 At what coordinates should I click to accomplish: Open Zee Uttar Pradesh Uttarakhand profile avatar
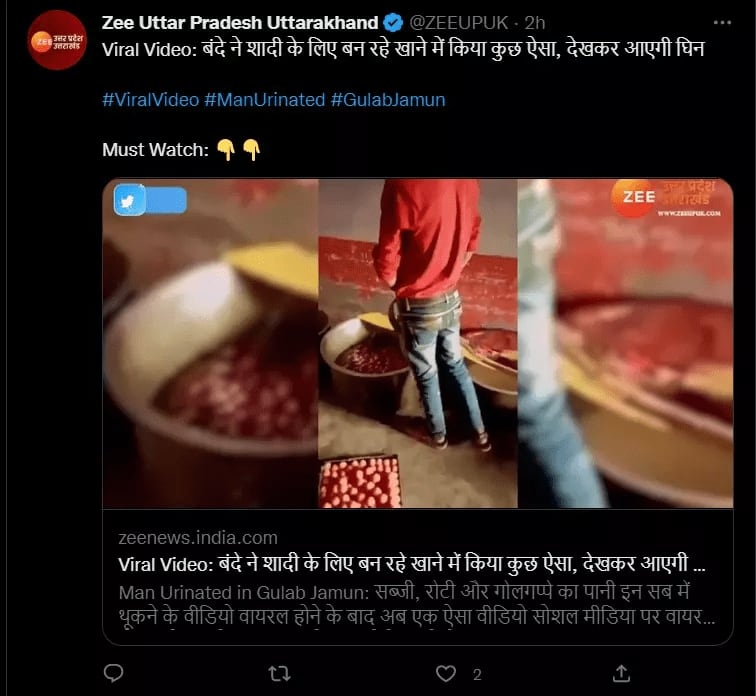click(x=57, y=40)
